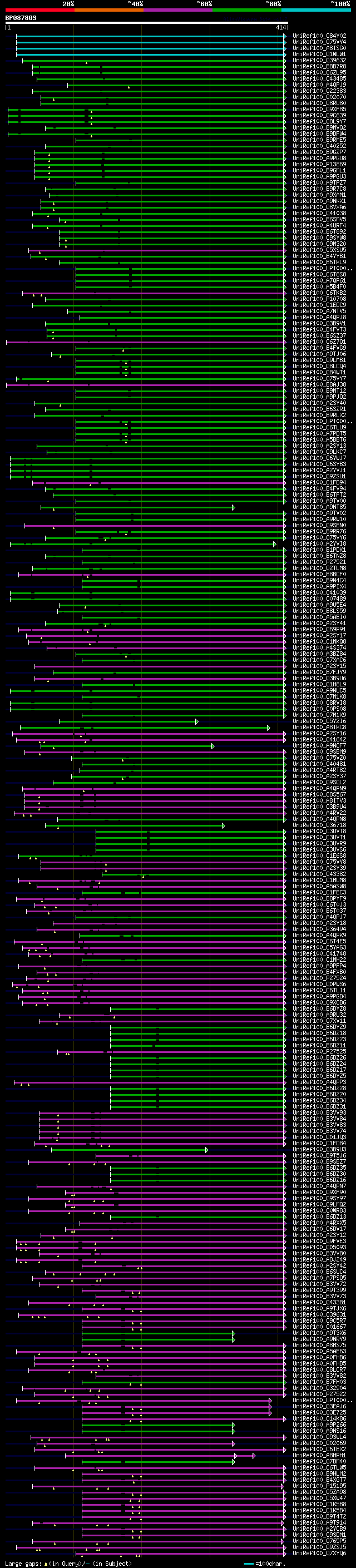Click the red segment of the identity color scale

pyautogui.click(x=39, y=10)
